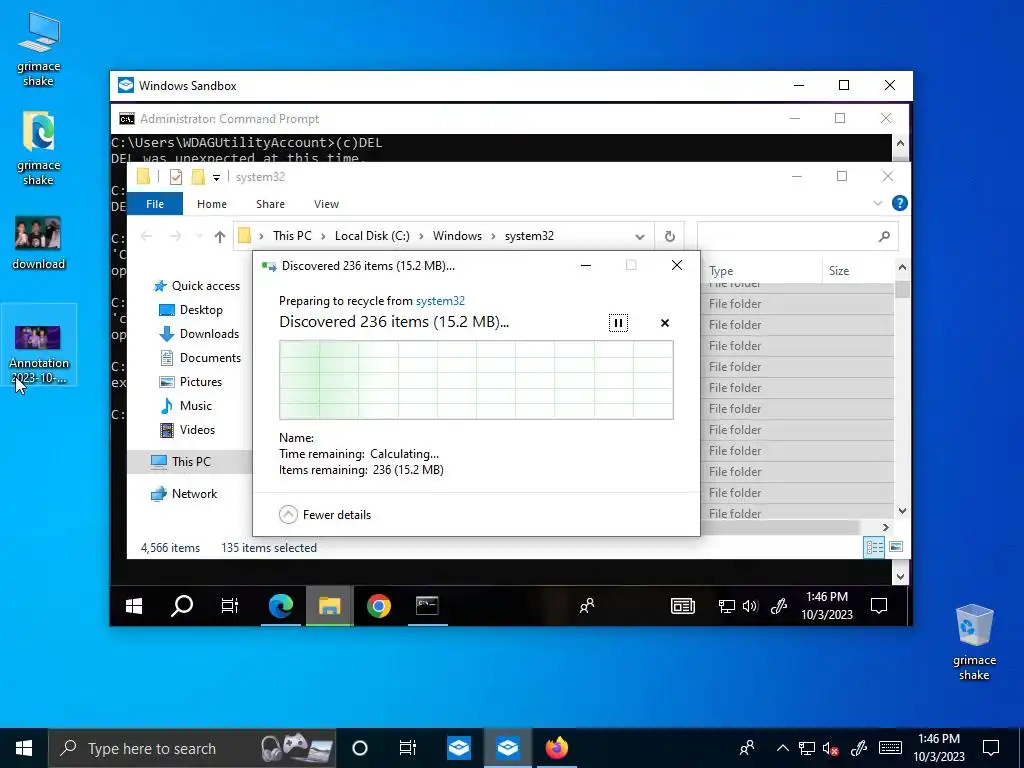
Task: Click the Local Disk (C:) breadcrumb
Action: coord(372,236)
